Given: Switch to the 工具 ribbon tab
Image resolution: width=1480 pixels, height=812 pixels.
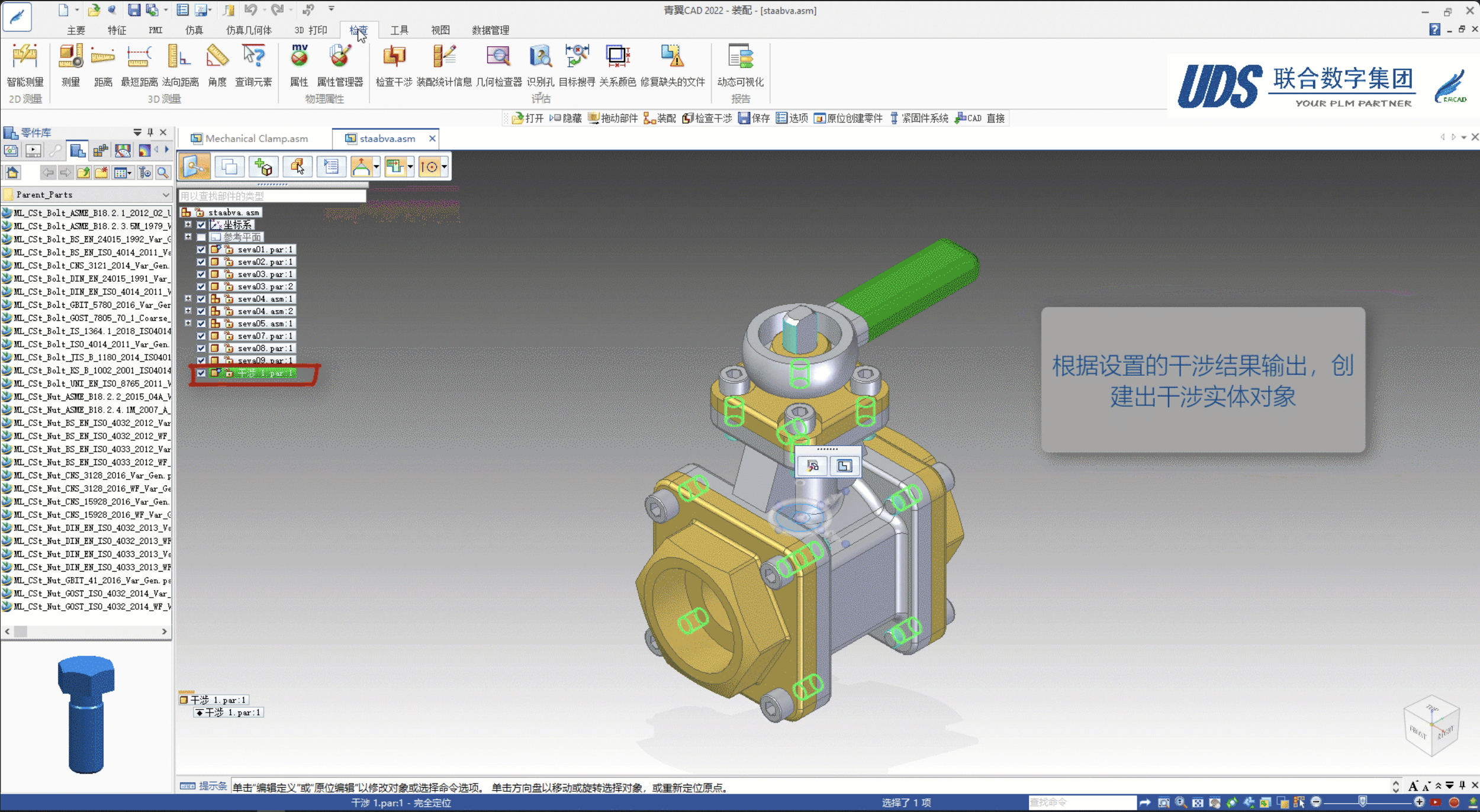Looking at the screenshot, I should point(400,30).
